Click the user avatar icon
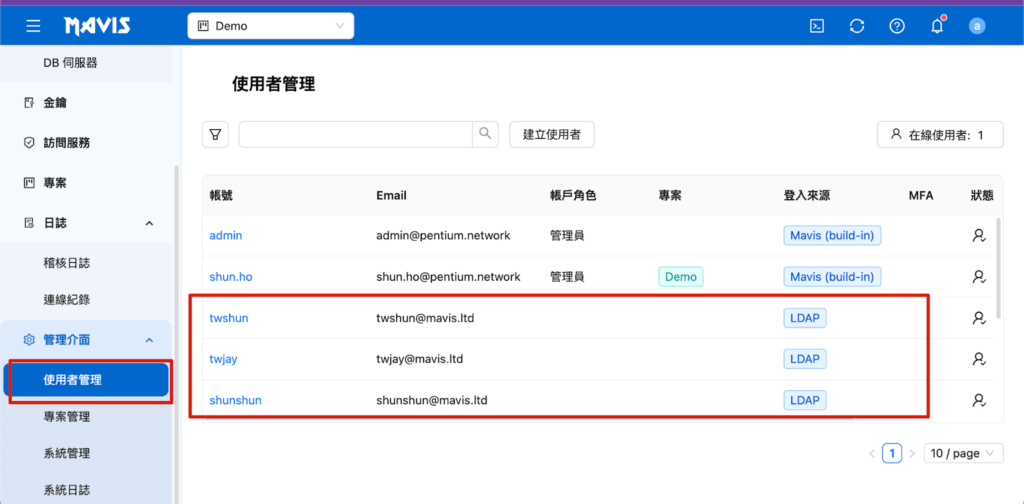The height and width of the screenshot is (504, 1024). point(976,26)
